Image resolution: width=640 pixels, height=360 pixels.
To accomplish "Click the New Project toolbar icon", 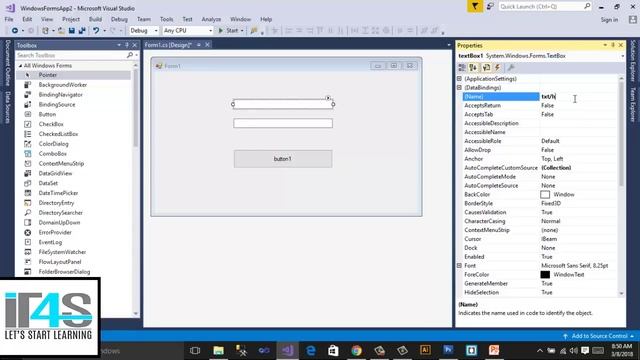I will coord(45,31).
